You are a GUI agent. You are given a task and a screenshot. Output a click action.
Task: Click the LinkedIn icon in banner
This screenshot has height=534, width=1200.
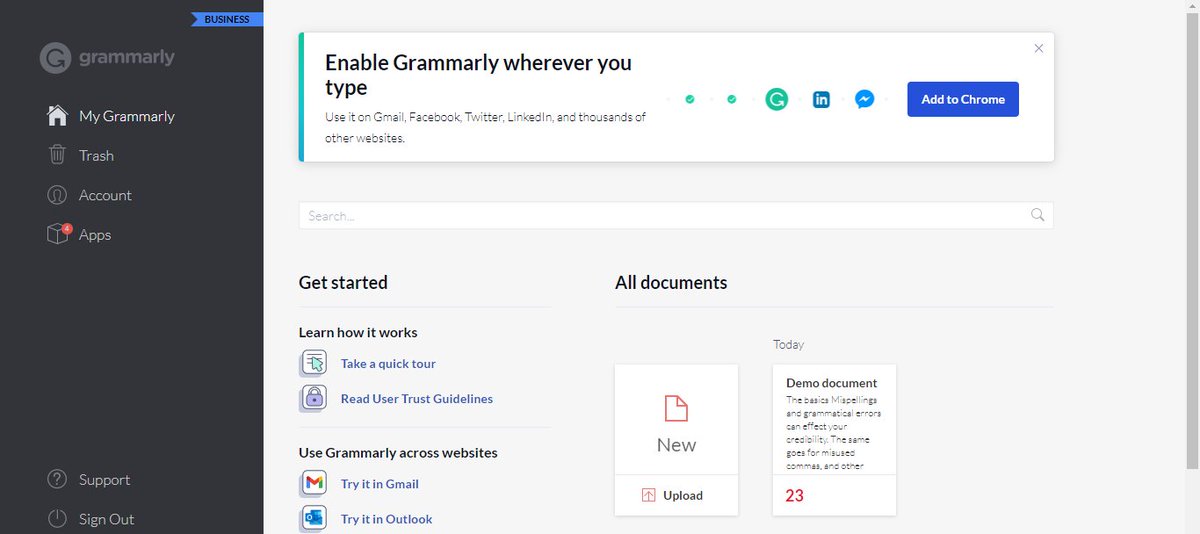point(821,99)
